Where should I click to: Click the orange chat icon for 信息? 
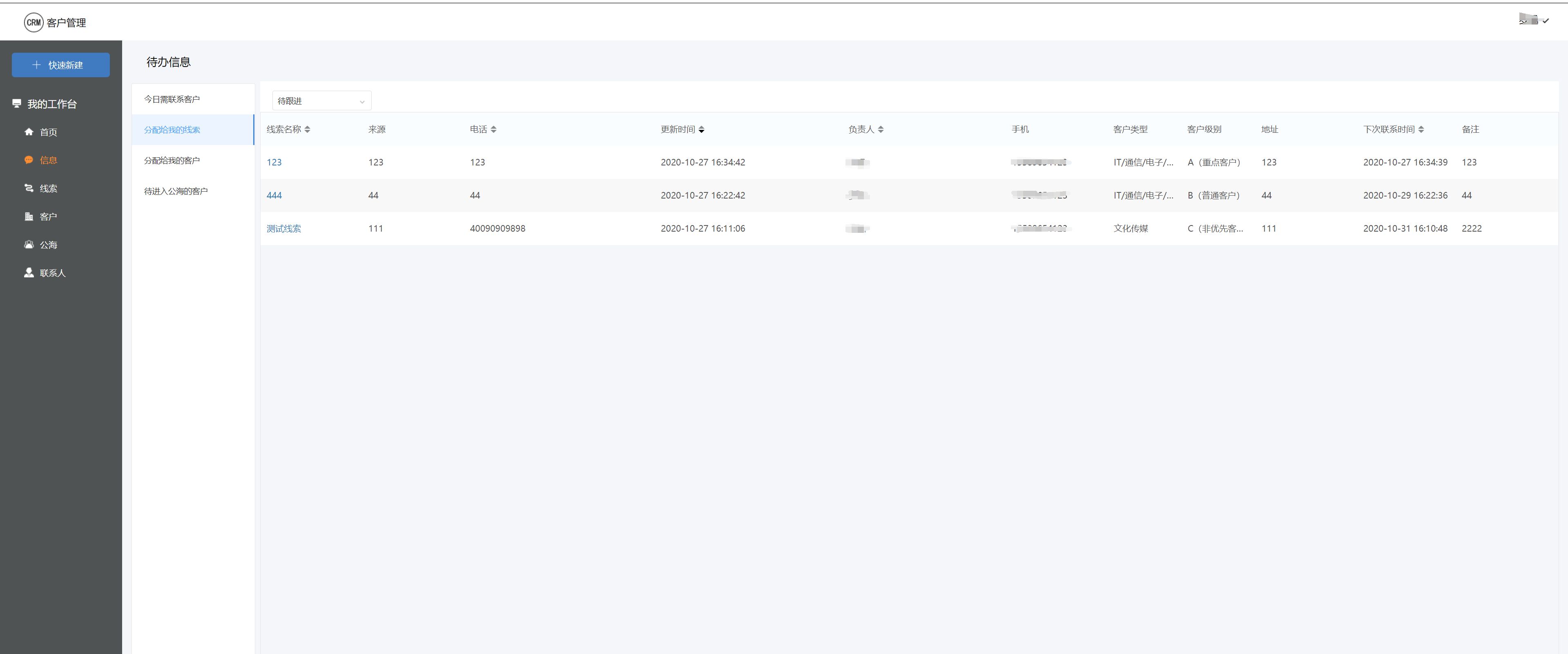pyautogui.click(x=29, y=160)
